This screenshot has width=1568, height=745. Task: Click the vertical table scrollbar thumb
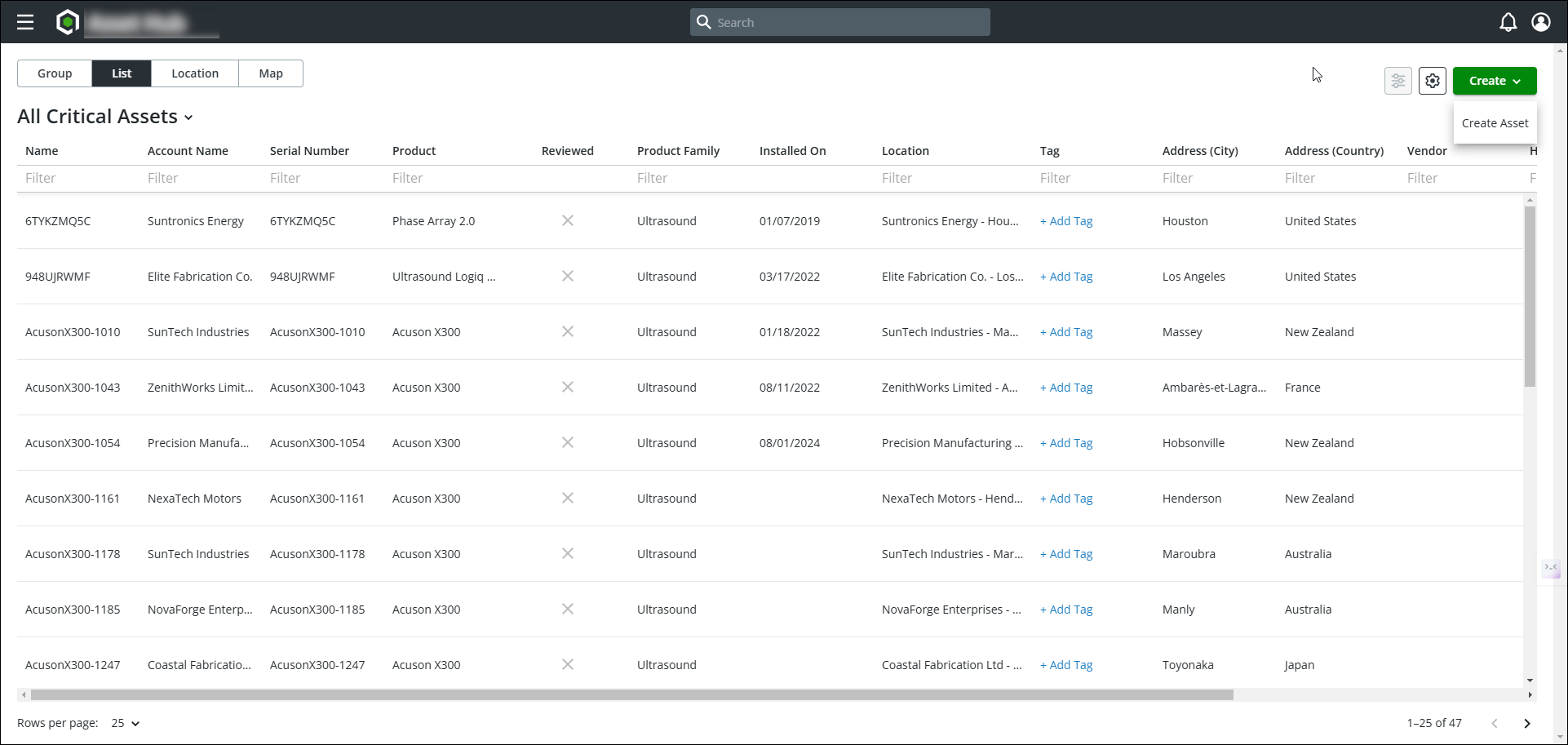(x=1530, y=296)
